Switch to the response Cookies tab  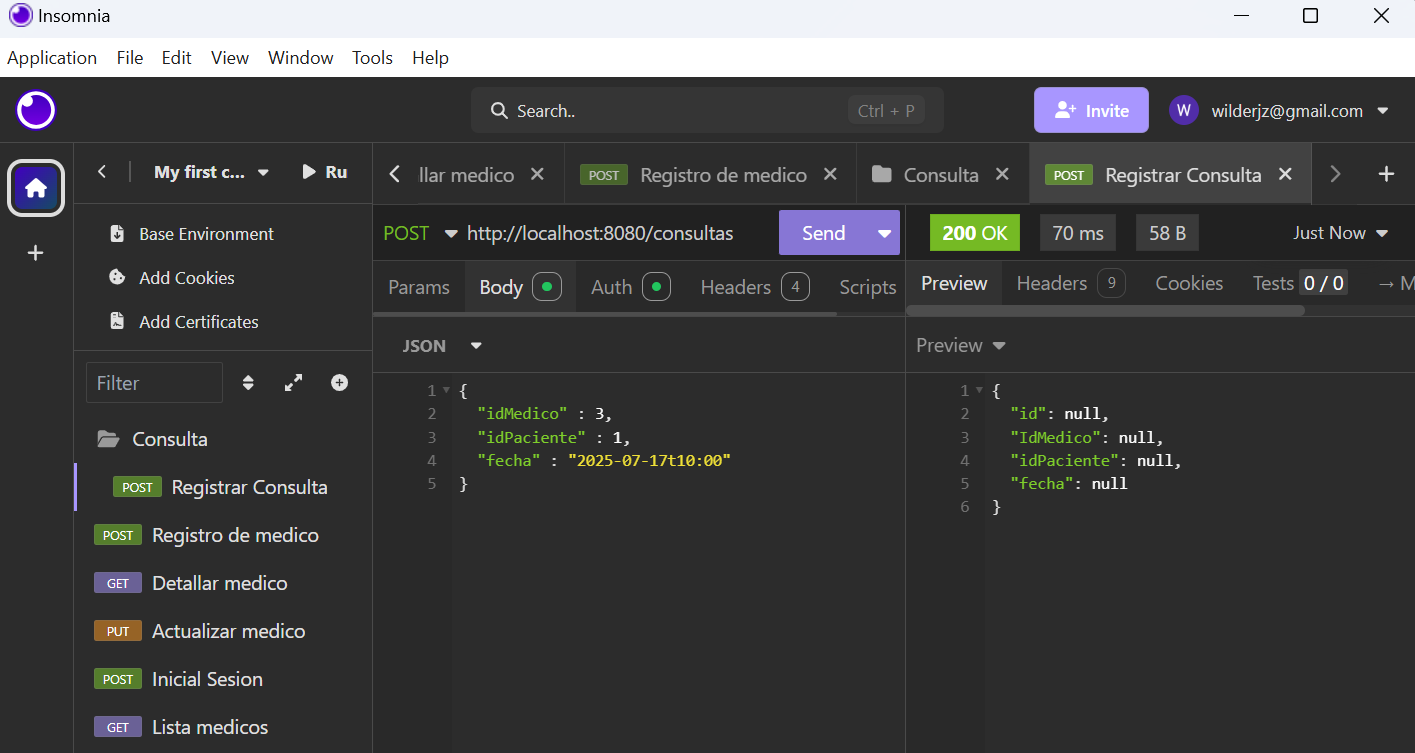1189,283
